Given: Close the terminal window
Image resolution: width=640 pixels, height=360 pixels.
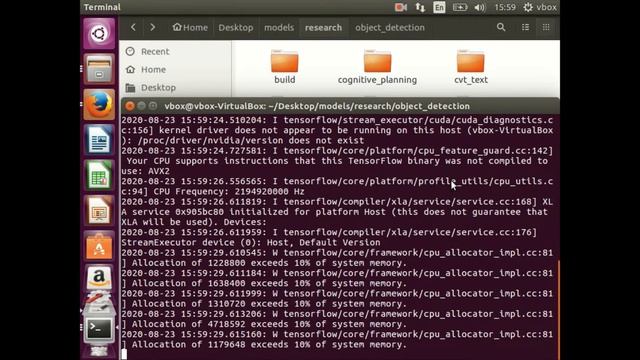Looking at the screenshot, I should 130,106.
